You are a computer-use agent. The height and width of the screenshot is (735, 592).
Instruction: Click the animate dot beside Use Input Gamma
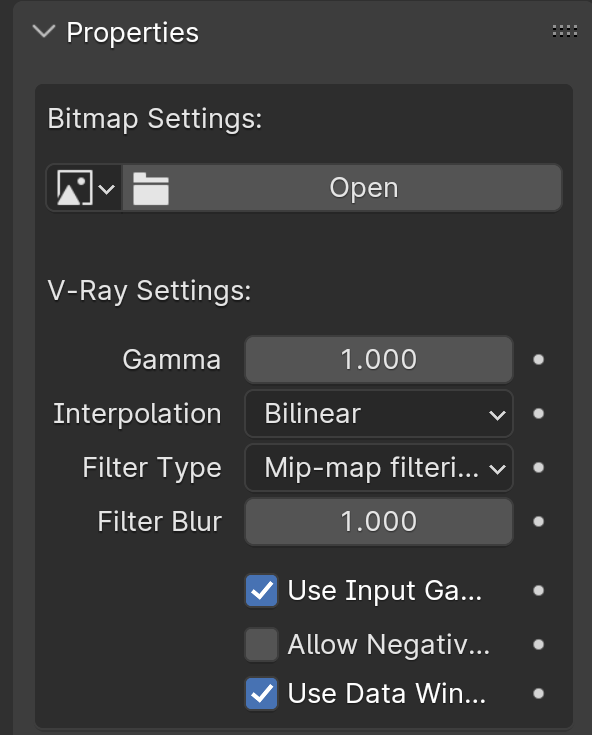coord(539,591)
